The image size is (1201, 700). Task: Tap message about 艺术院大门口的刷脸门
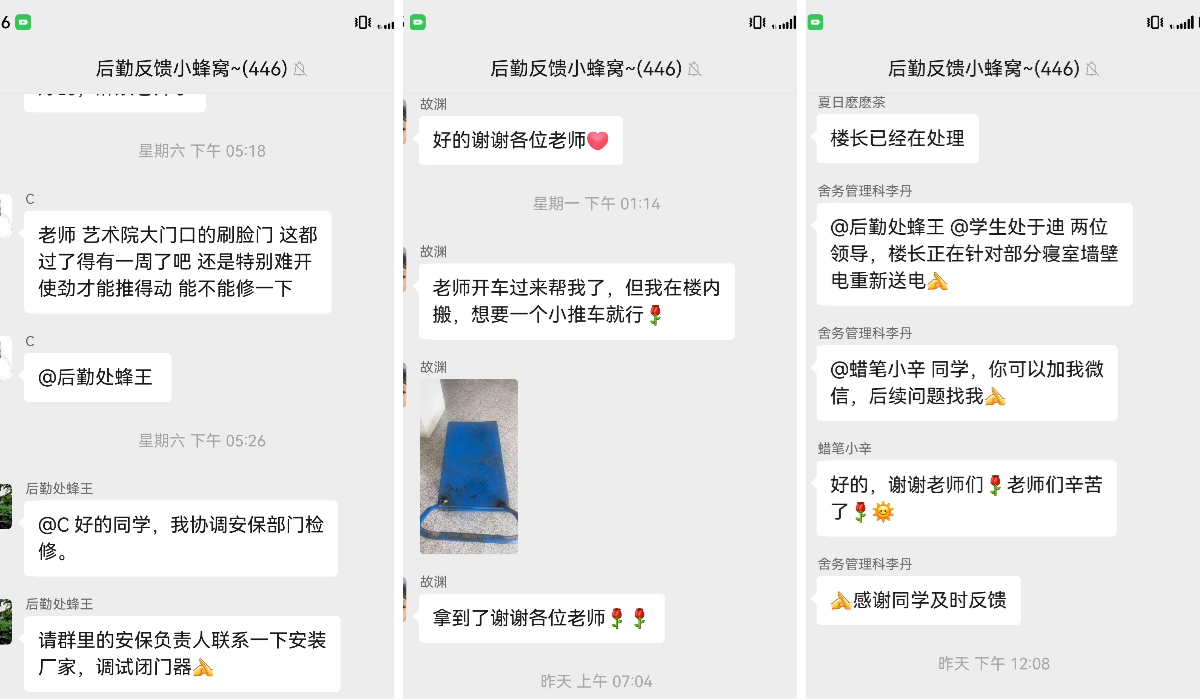[178, 262]
